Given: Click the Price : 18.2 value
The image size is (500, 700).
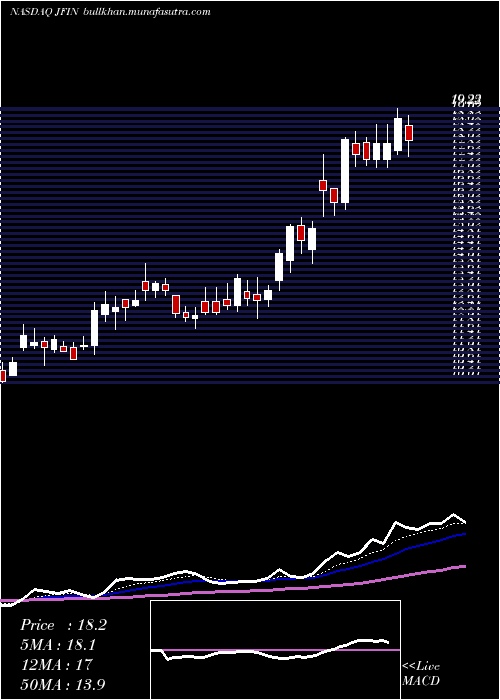Looking at the screenshot, I should [63, 625].
